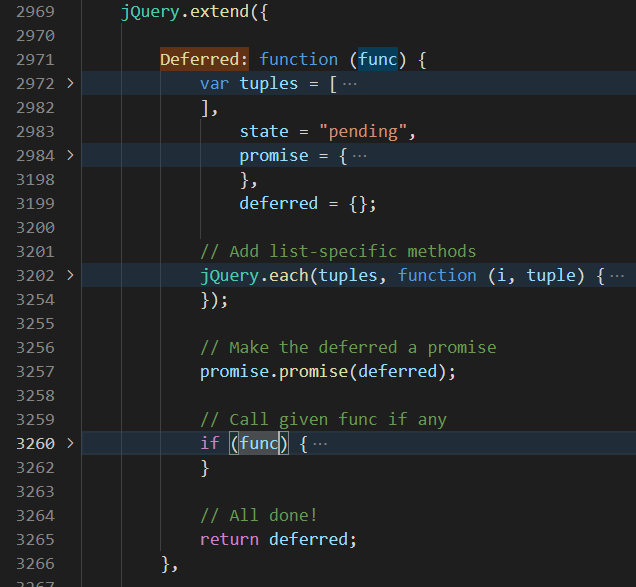
Task: Click 'each' in jQuery.each call
Action: 289,275
